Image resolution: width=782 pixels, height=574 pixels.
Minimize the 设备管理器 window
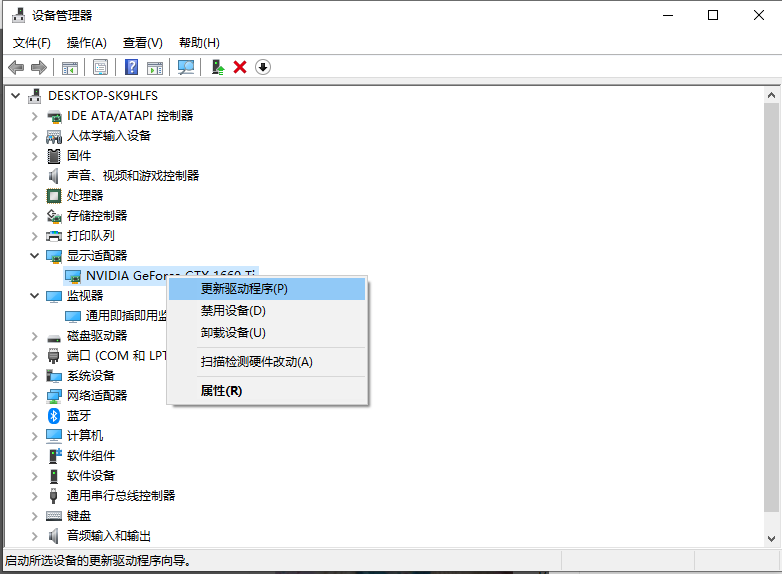tap(668, 15)
